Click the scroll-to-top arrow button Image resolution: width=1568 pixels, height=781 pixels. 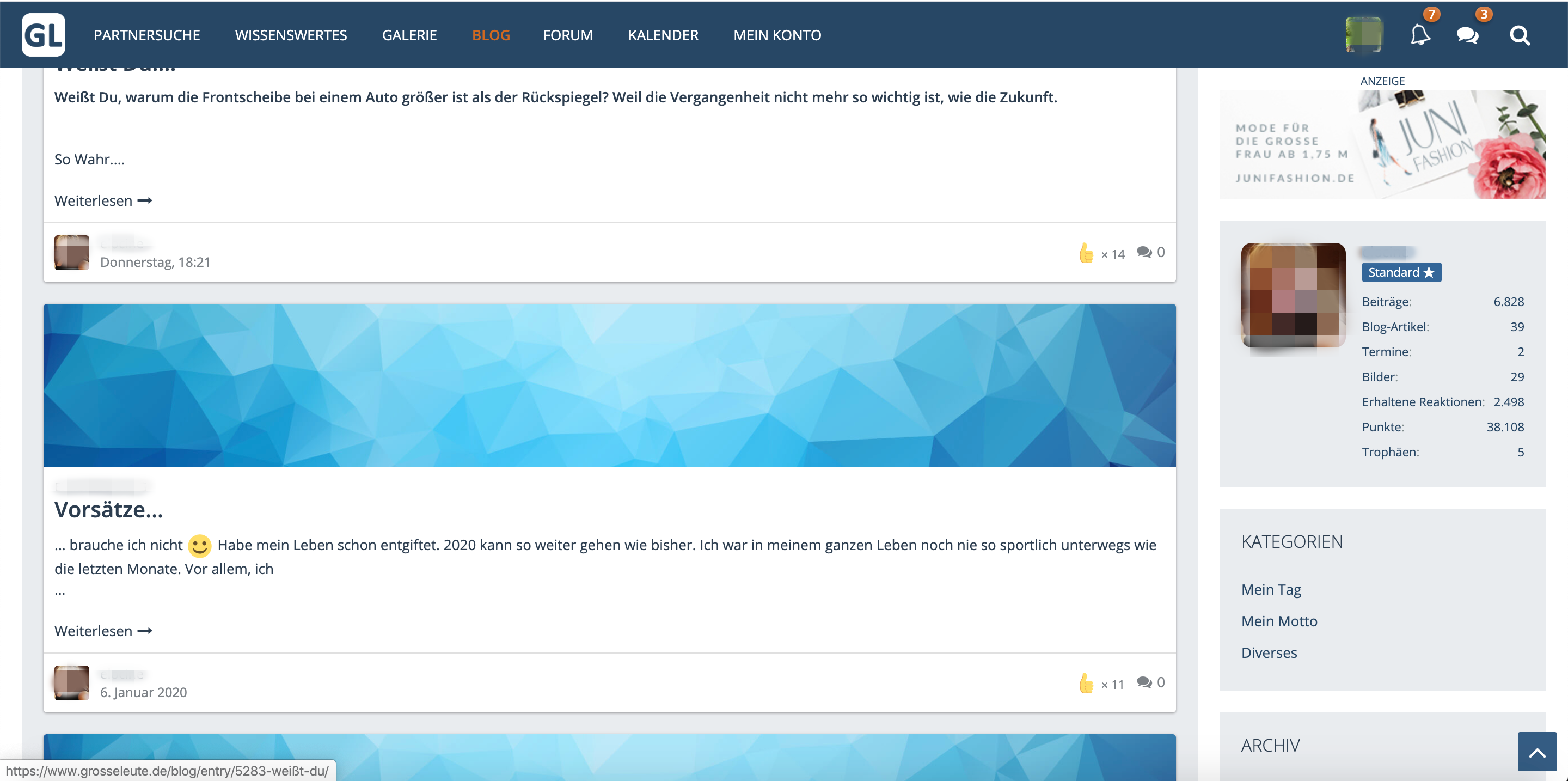[1537, 752]
